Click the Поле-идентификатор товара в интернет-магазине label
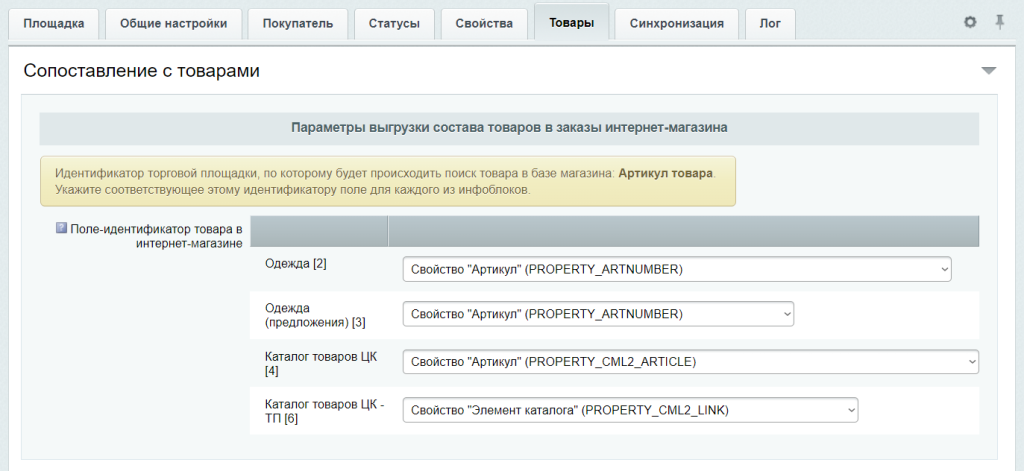 [x=156, y=235]
